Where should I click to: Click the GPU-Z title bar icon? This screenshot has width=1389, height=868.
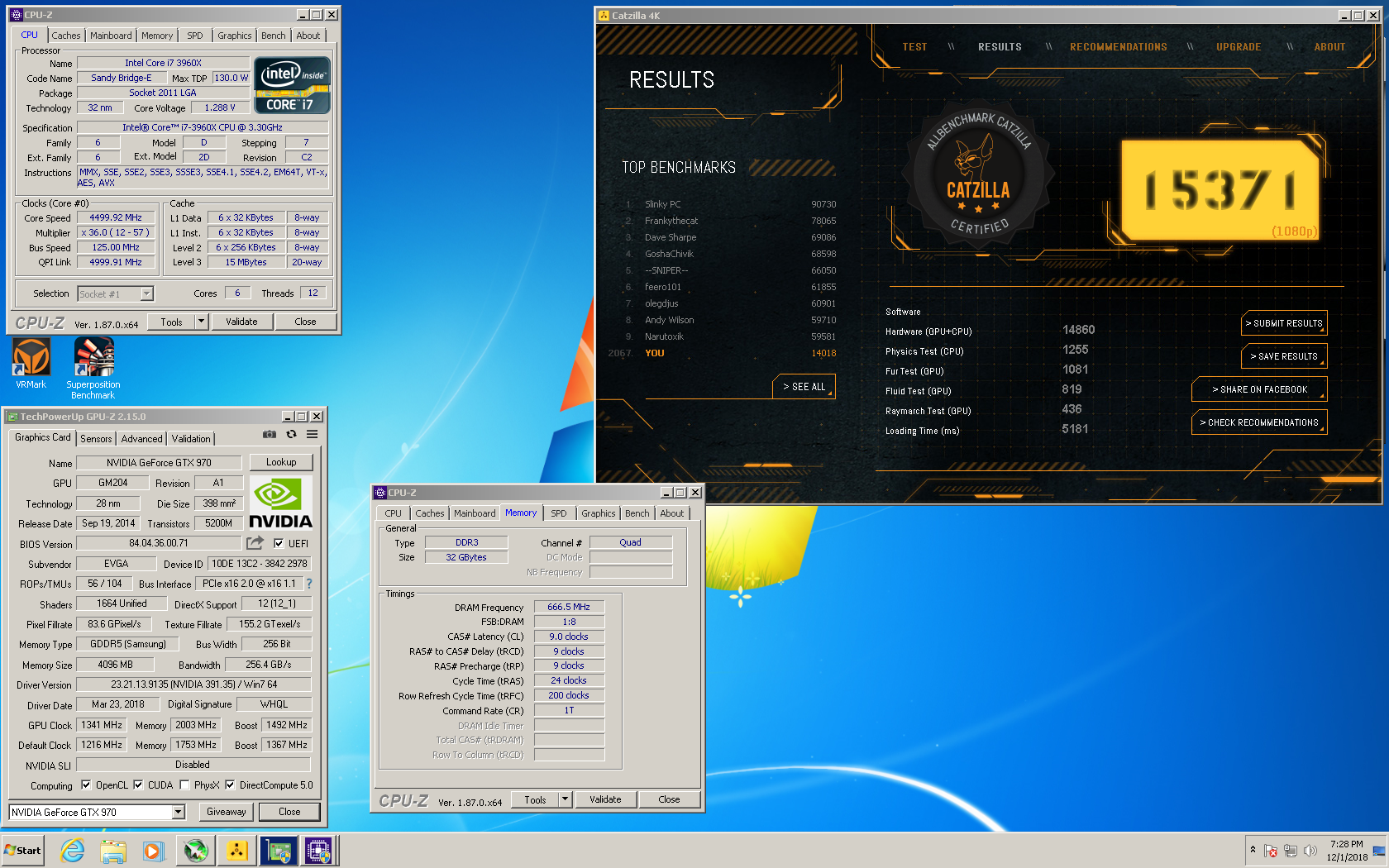coord(12,417)
